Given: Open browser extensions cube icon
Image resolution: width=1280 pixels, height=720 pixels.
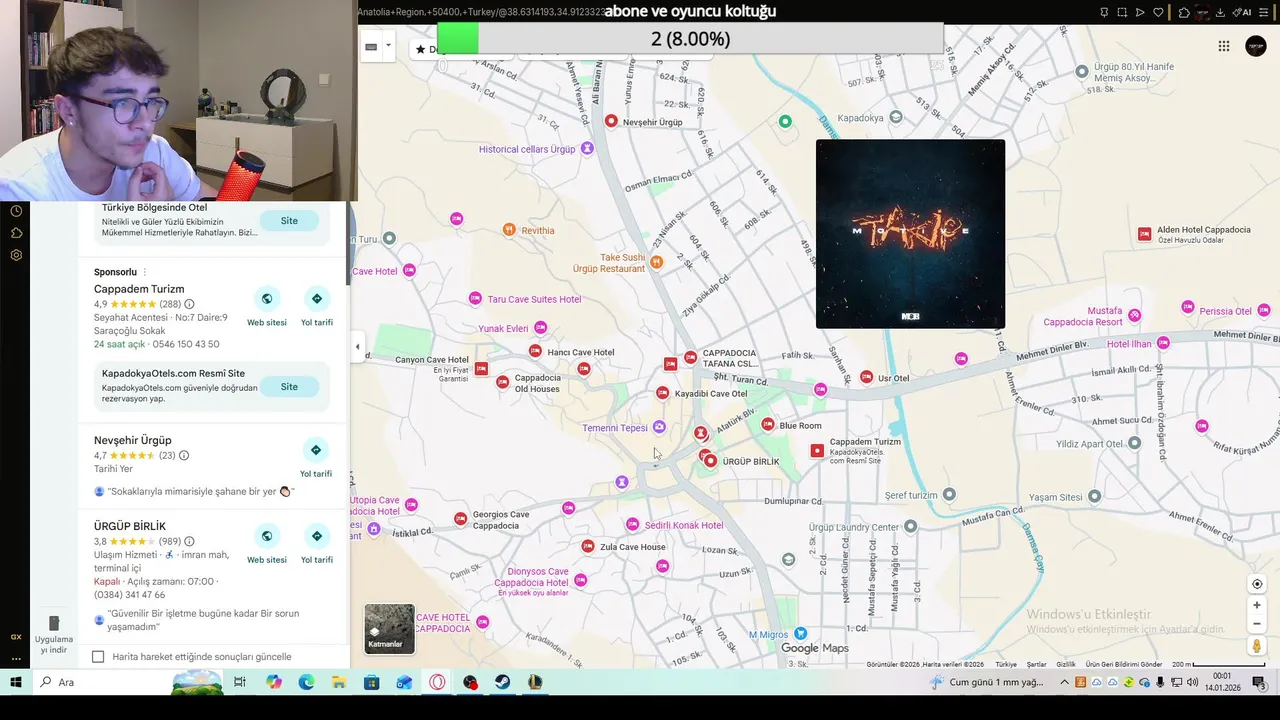Looking at the screenshot, I should (x=1184, y=12).
